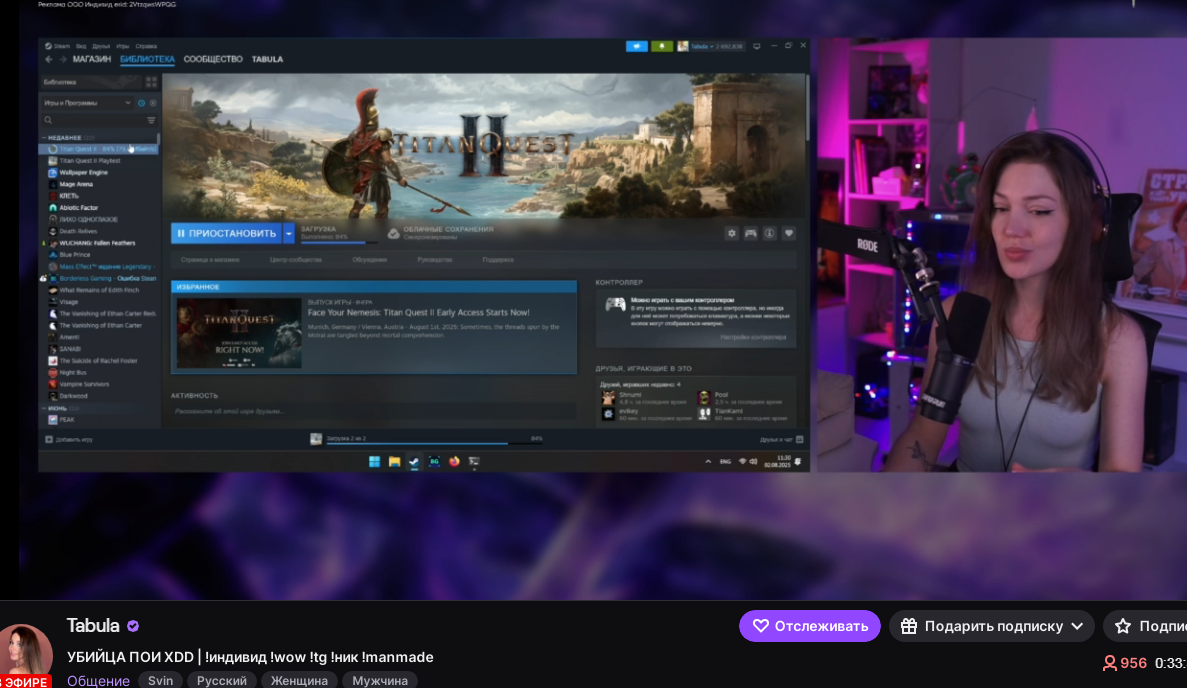This screenshot has width=1187, height=688.
Task: Go back with the Steam back arrow
Action: [x=48, y=59]
